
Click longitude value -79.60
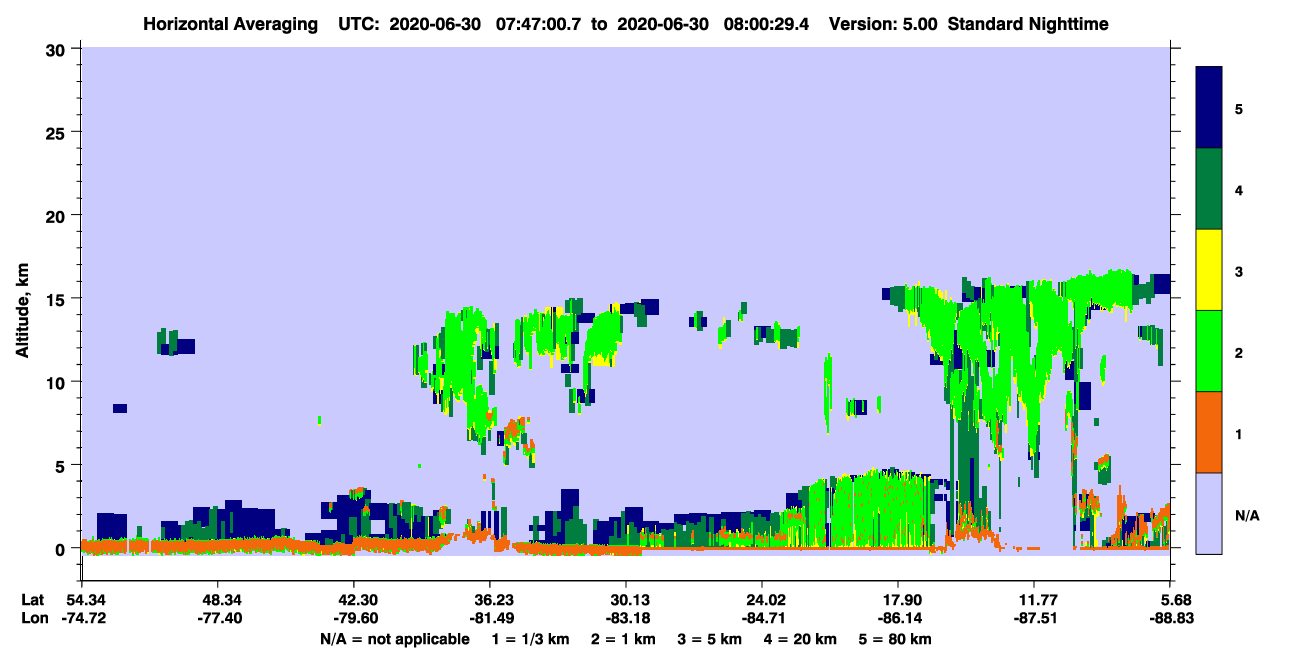coord(354,619)
